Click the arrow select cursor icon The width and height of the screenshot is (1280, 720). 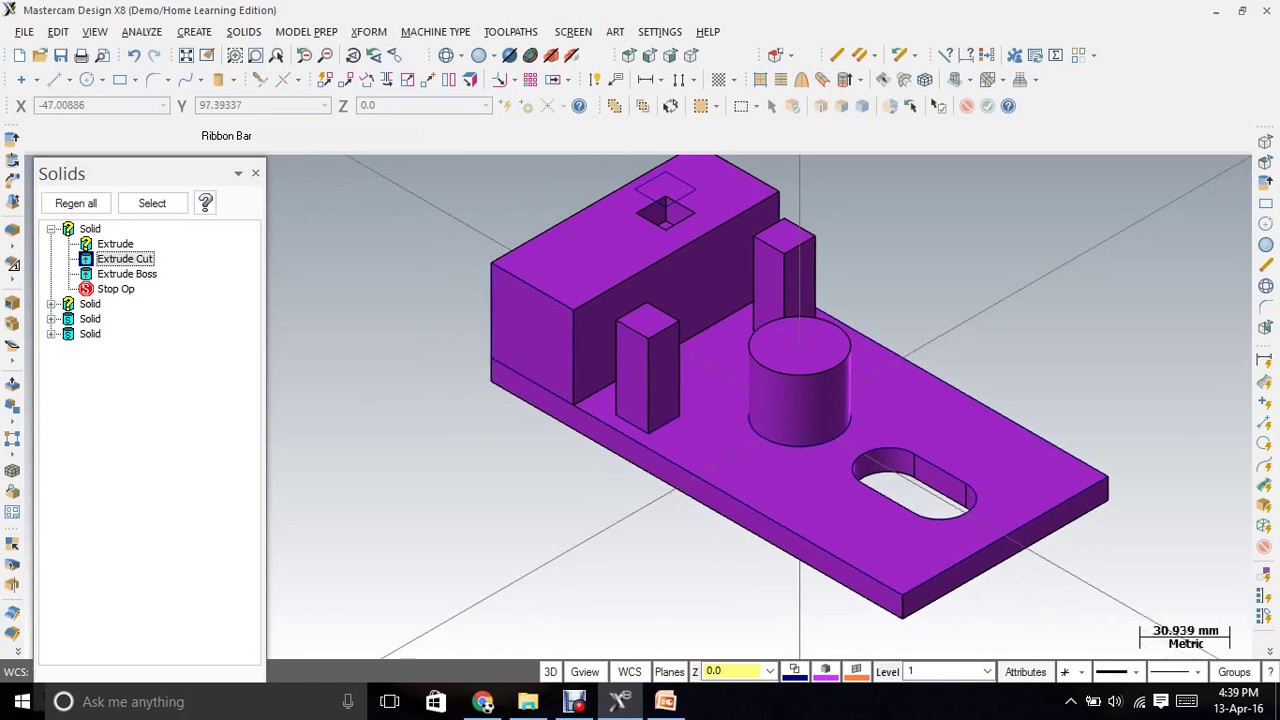coord(771,106)
